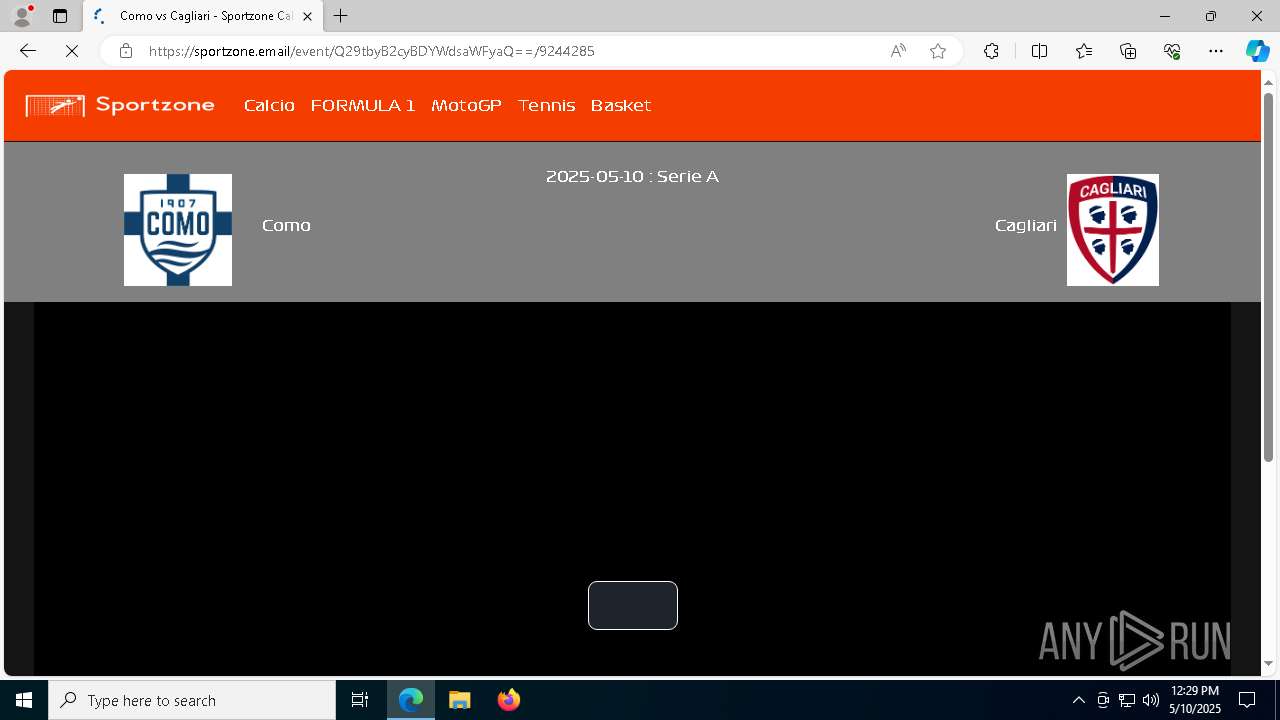The width and height of the screenshot is (1280, 720).
Task: Add this page to favorites star
Action: click(x=938, y=51)
